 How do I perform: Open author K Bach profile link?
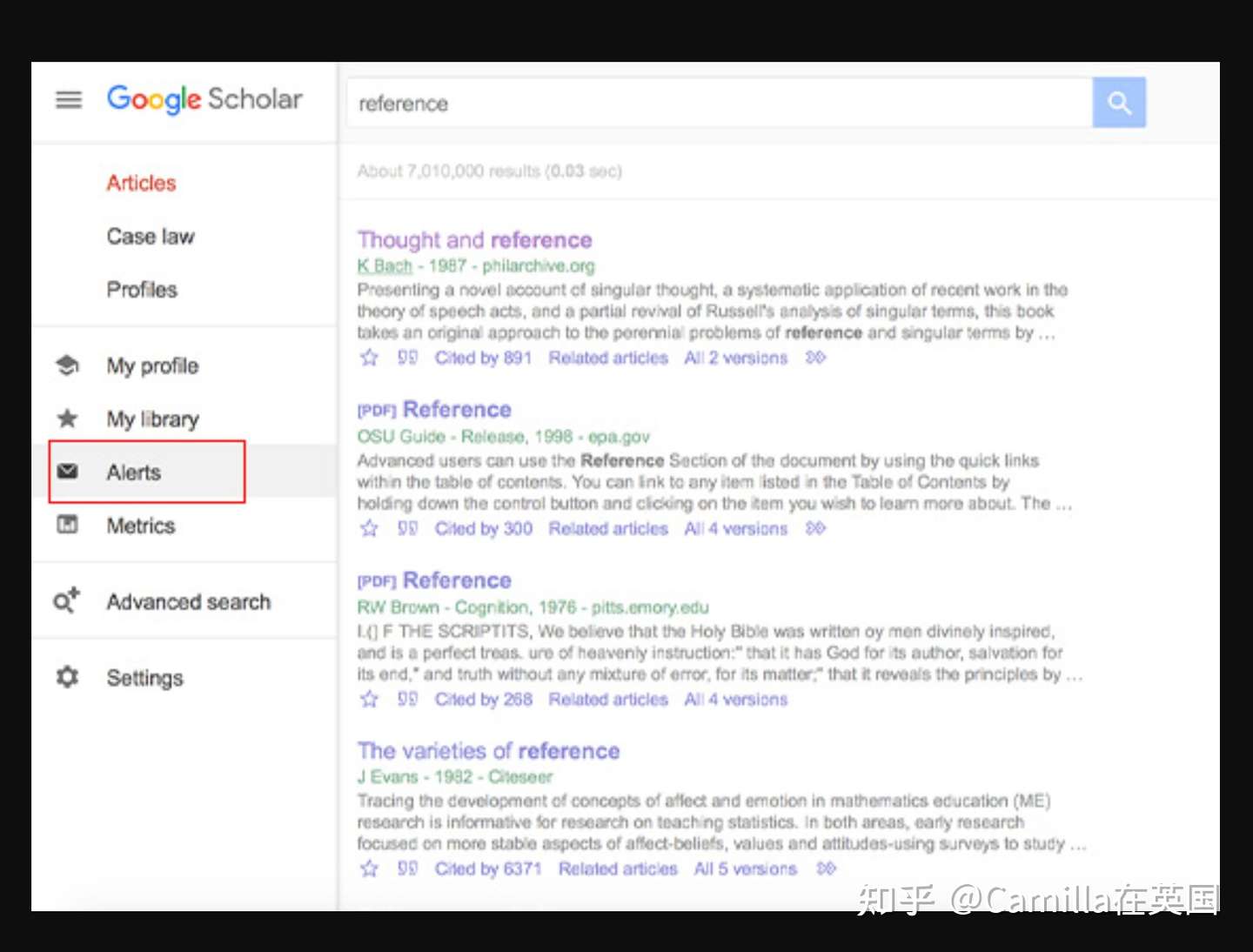(385, 265)
